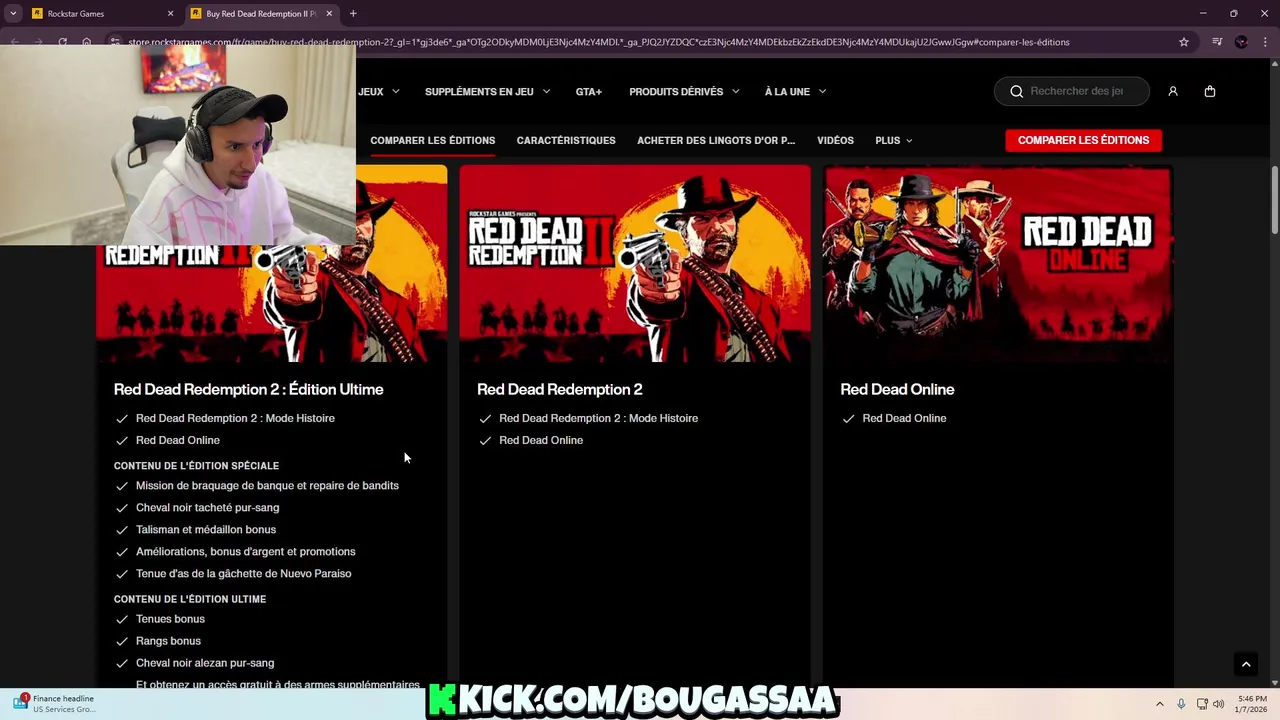Screen dimensions: 1280x720
Task: Open a new browser tab
Action: click(353, 14)
